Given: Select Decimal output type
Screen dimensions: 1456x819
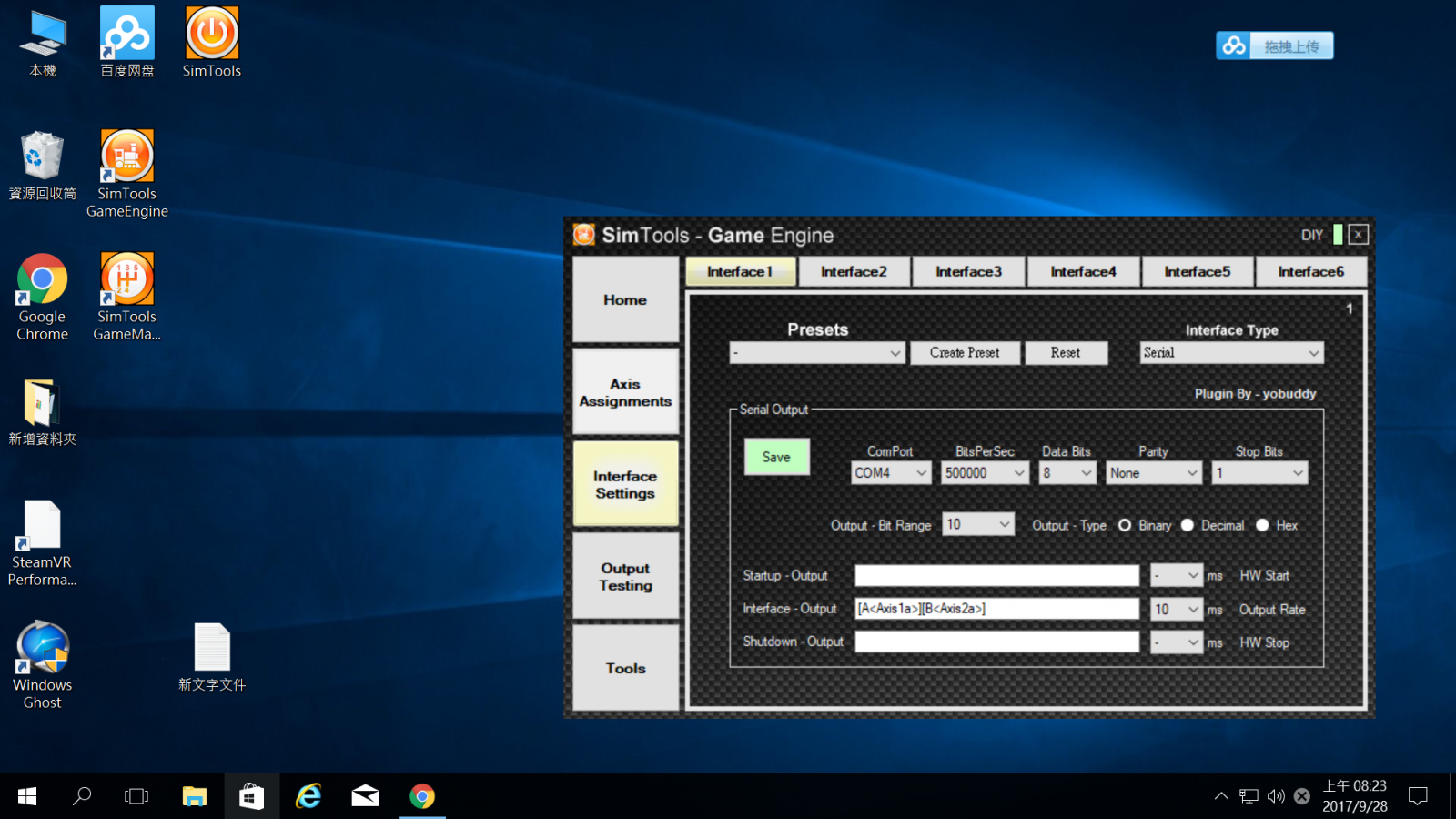Looking at the screenshot, I should click(x=1188, y=525).
